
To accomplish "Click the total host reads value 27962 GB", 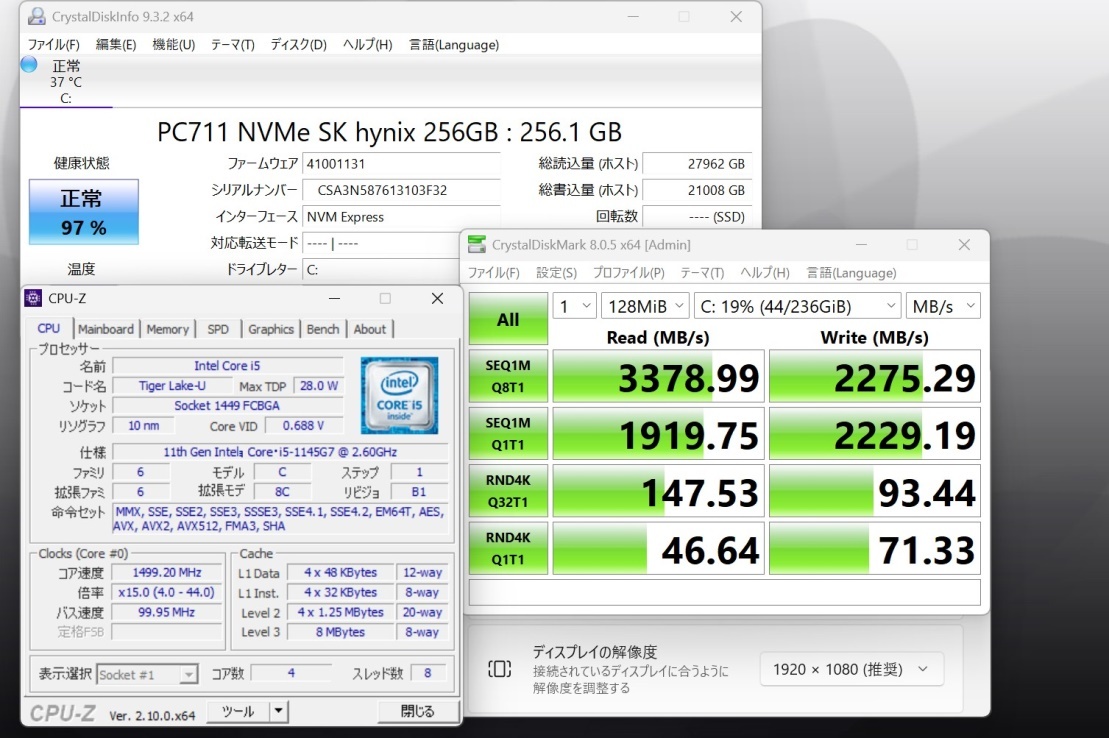I will point(697,163).
